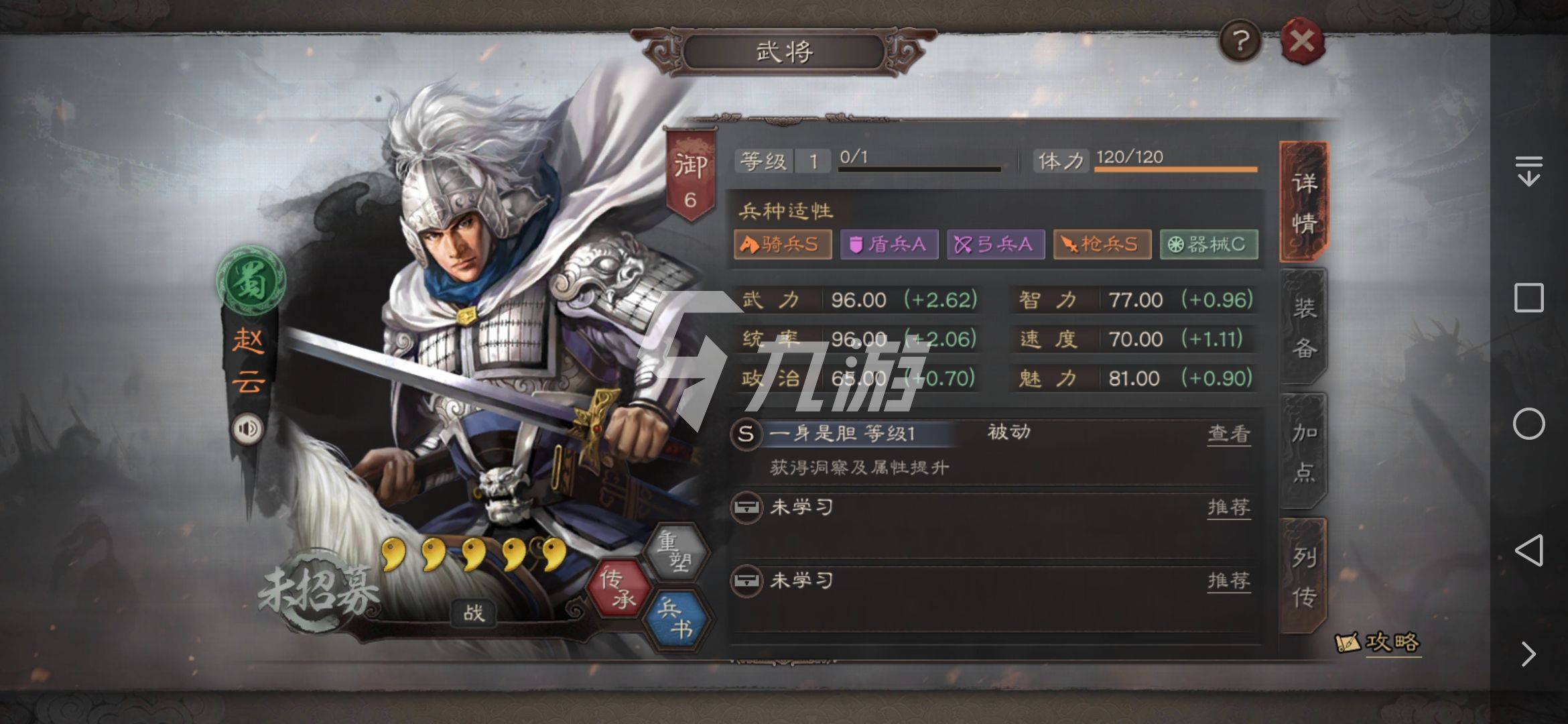View details via 查看 link
The image size is (1568, 724).
[x=1228, y=434]
